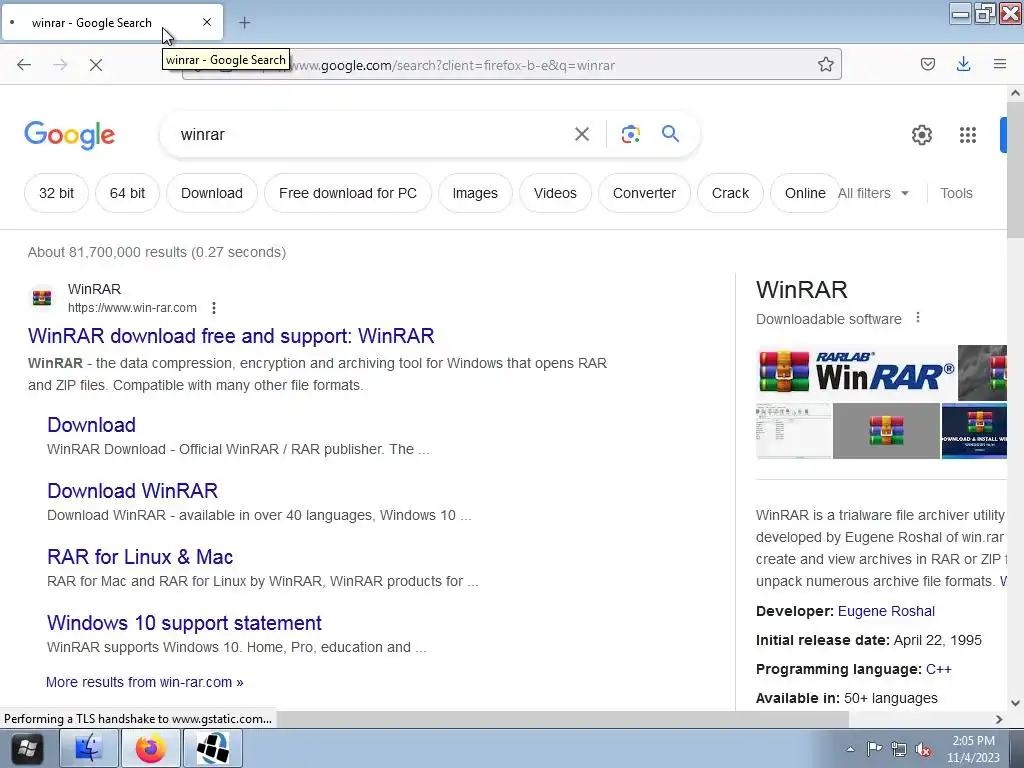The width and height of the screenshot is (1024, 768).
Task: Search by image with Google Lens icon
Action: click(x=630, y=135)
